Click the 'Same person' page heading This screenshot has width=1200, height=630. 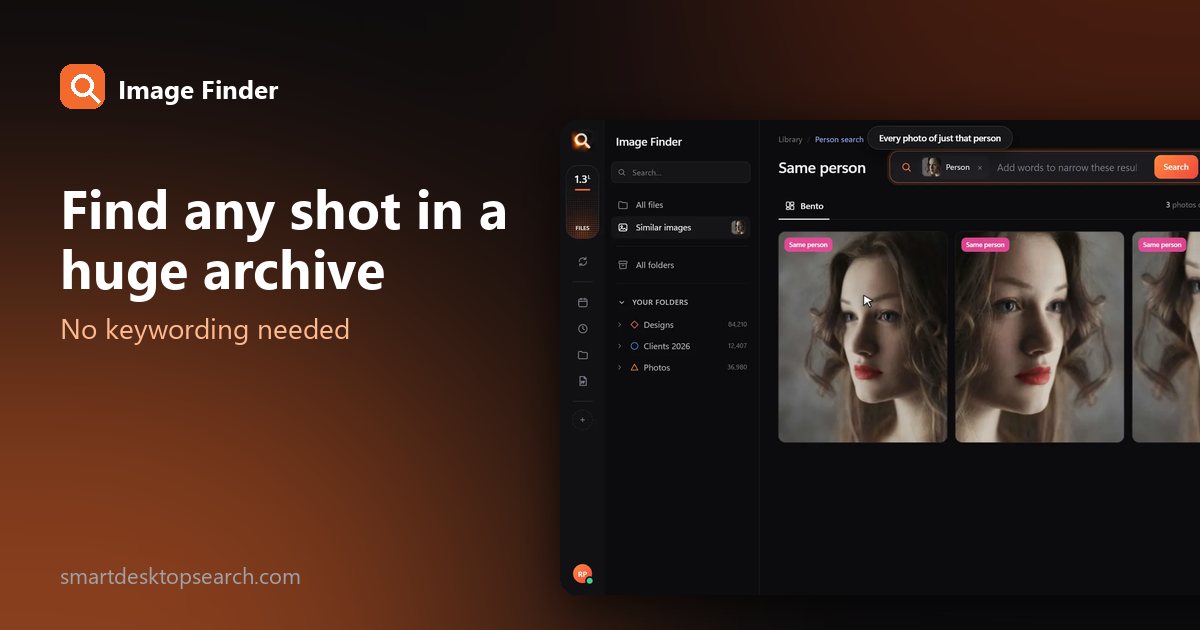[x=822, y=168]
